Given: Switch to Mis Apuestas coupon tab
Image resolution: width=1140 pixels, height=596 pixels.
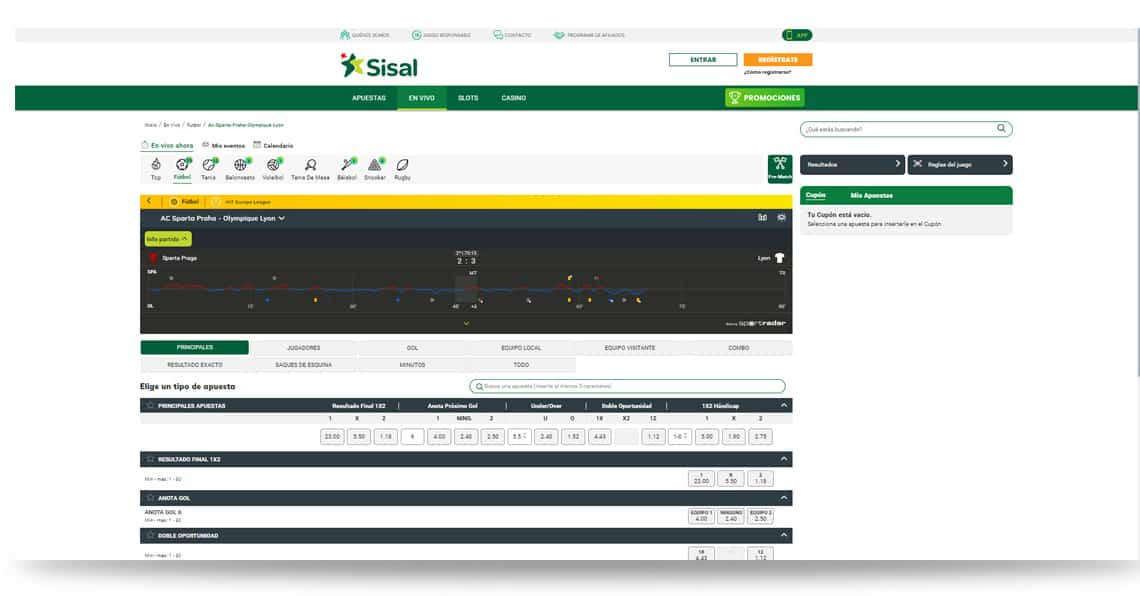Looking at the screenshot, I should (x=872, y=196).
